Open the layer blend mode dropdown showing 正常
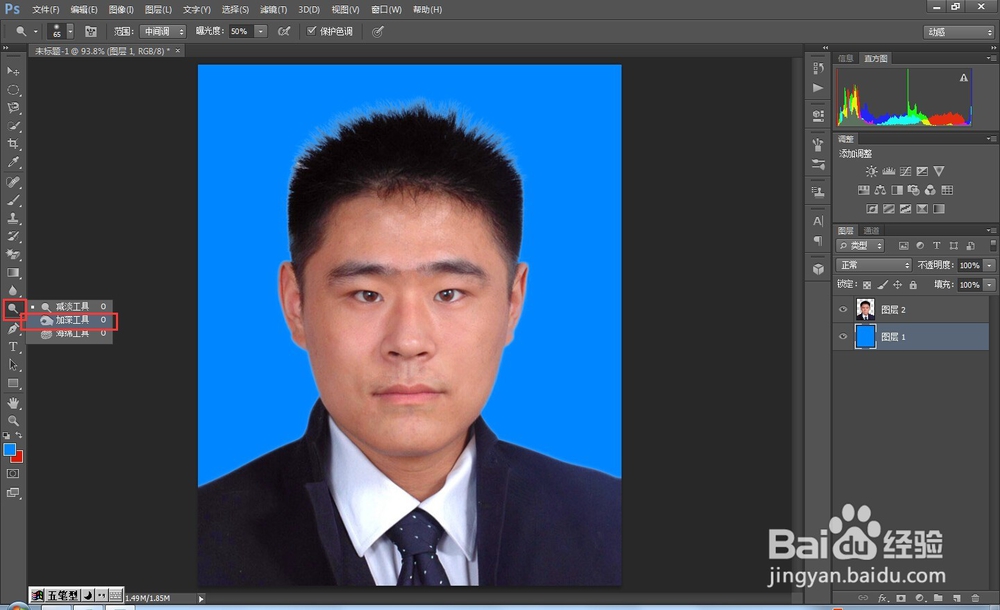 click(872, 264)
